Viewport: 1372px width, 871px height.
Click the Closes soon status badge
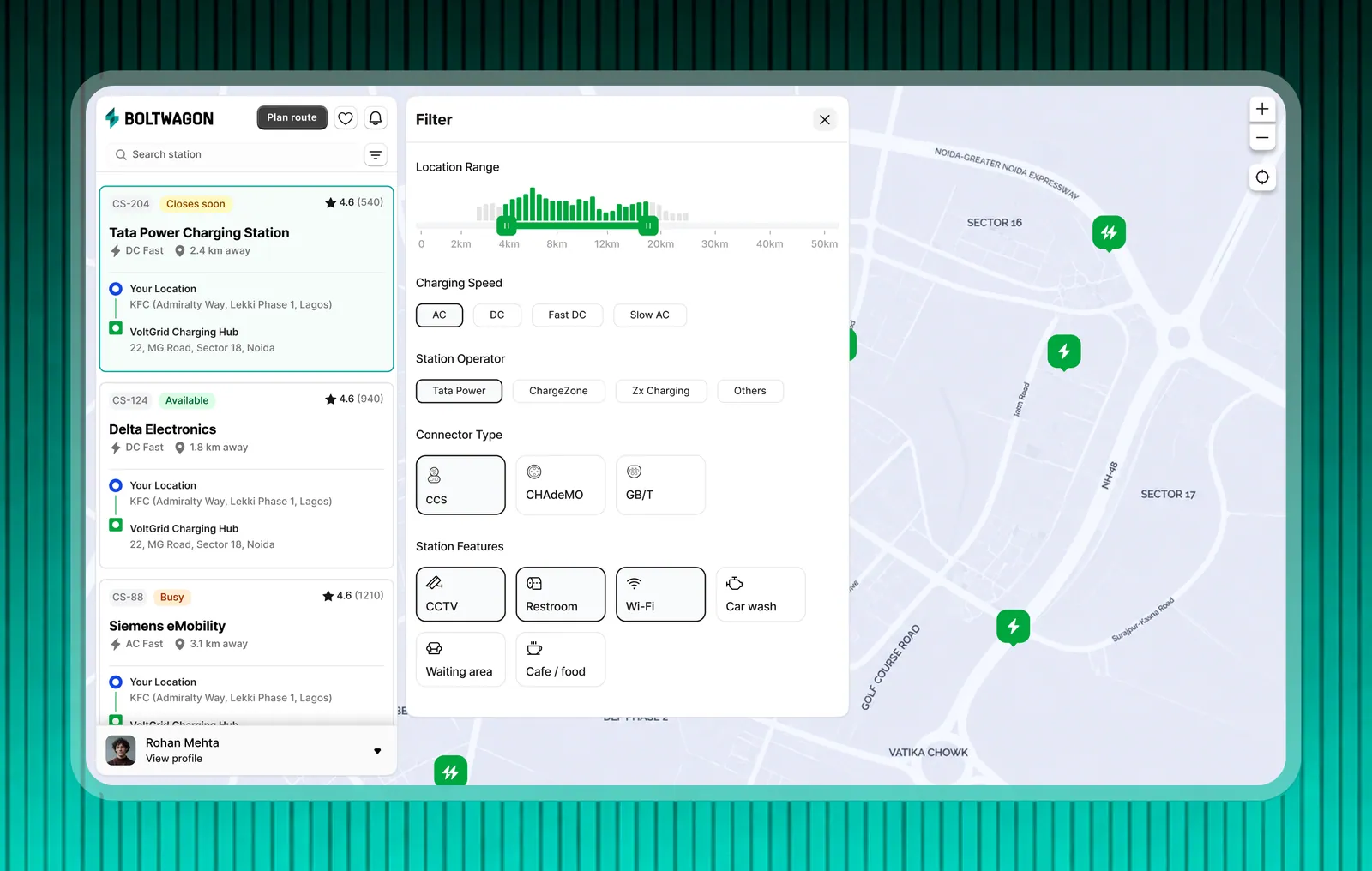coord(196,204)
